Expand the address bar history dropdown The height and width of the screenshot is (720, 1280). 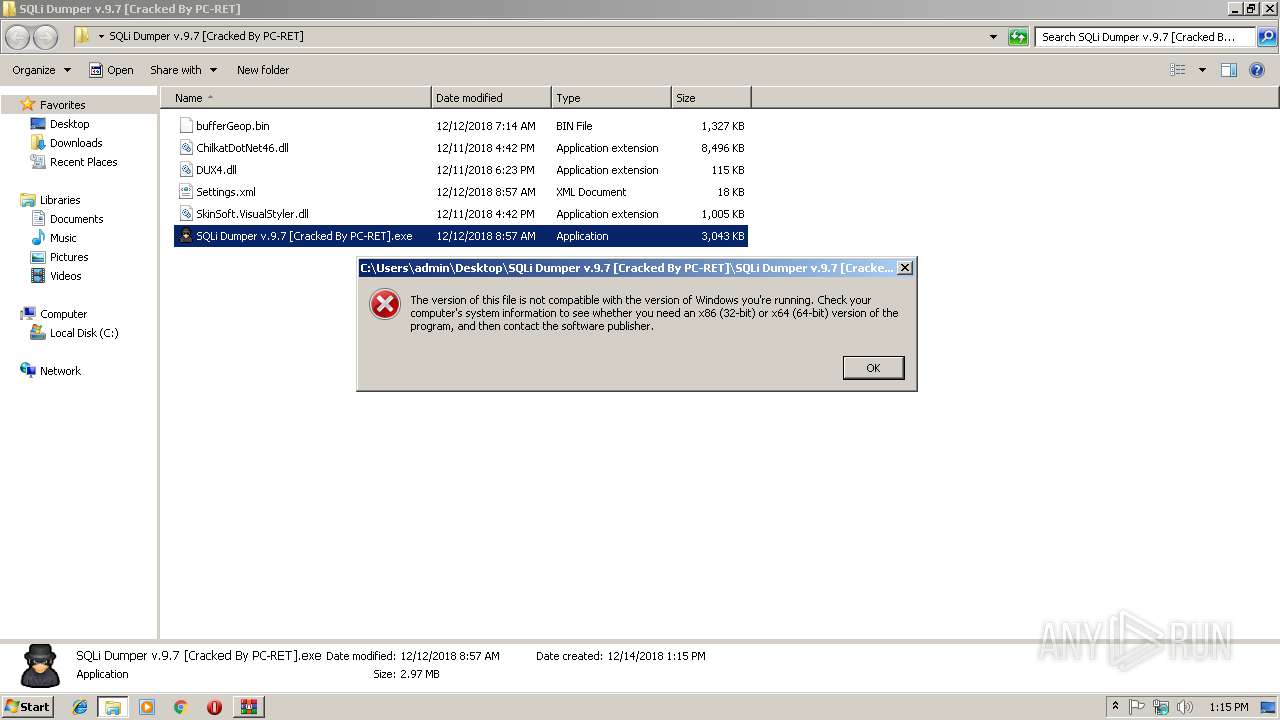993,37
